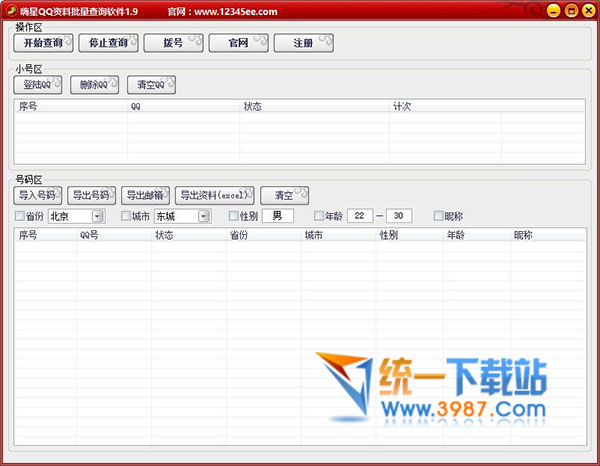Export numbers with 导出号码

91,196
